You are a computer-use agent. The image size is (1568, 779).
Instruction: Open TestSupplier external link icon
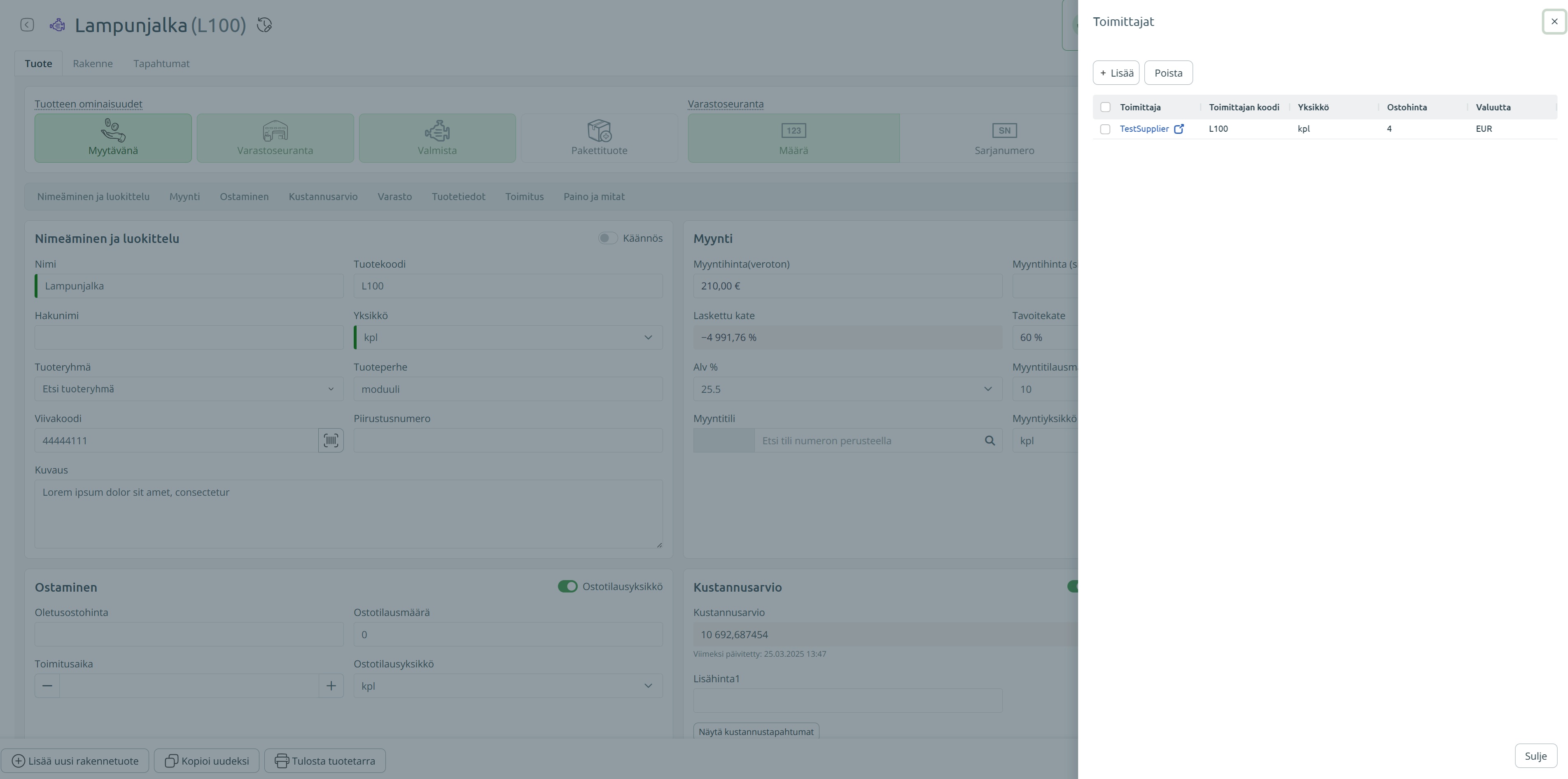[1179, 128]
